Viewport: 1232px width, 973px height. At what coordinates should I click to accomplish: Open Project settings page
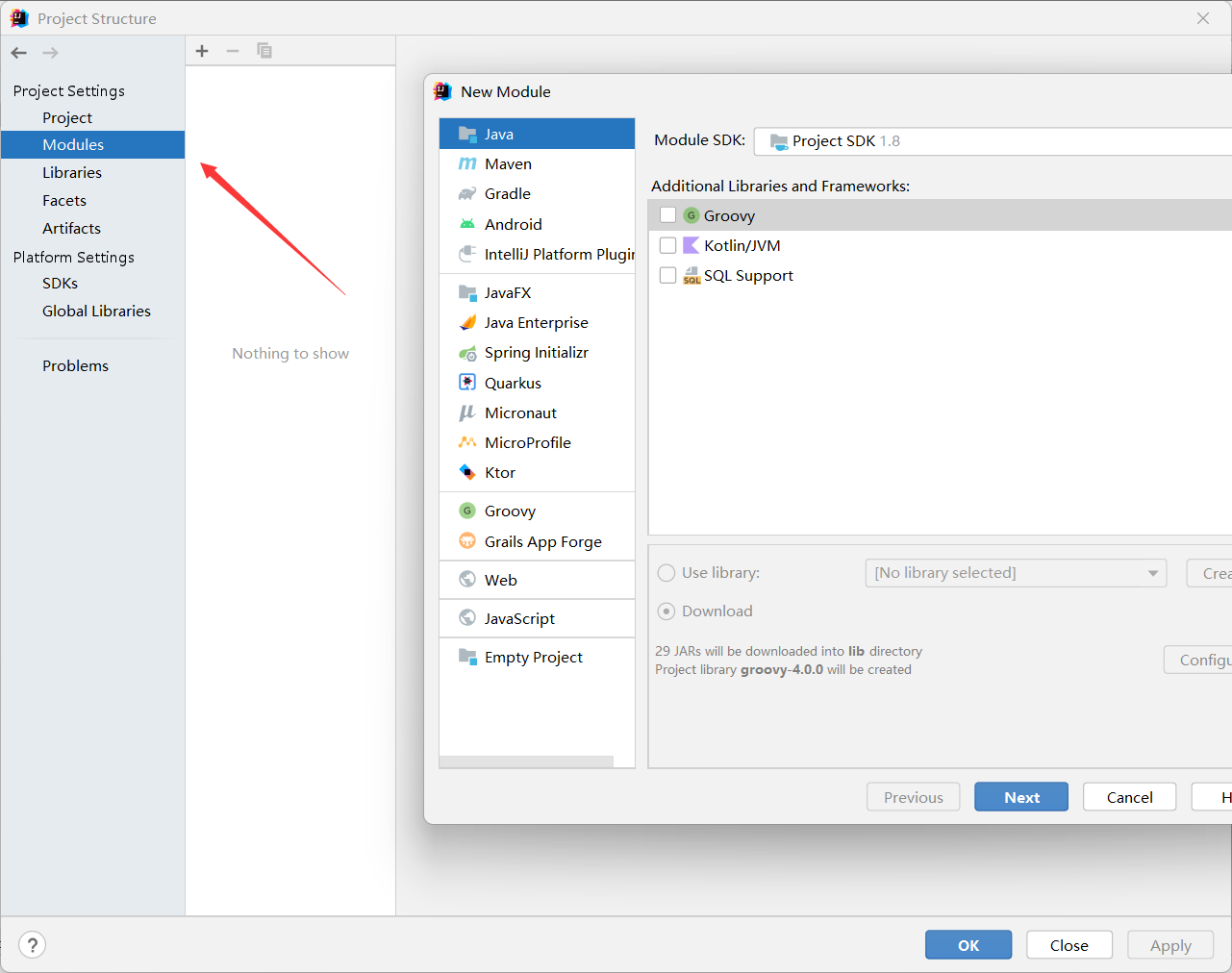92,117
